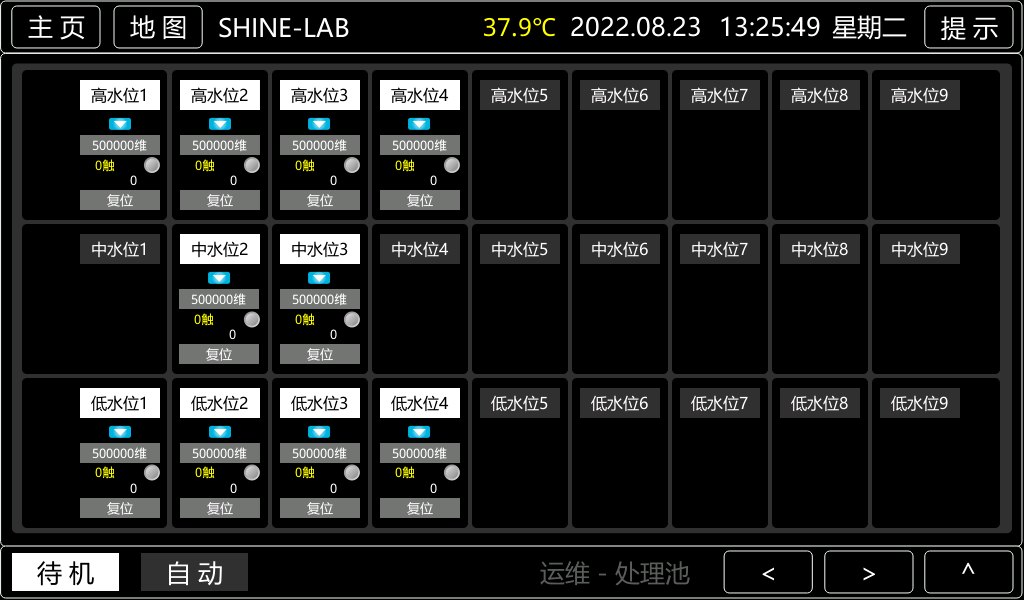Reset 高水位2 with its 复位 button
Image resolution: width=1024 pixels, height=600 pixels.
(219, 200)
